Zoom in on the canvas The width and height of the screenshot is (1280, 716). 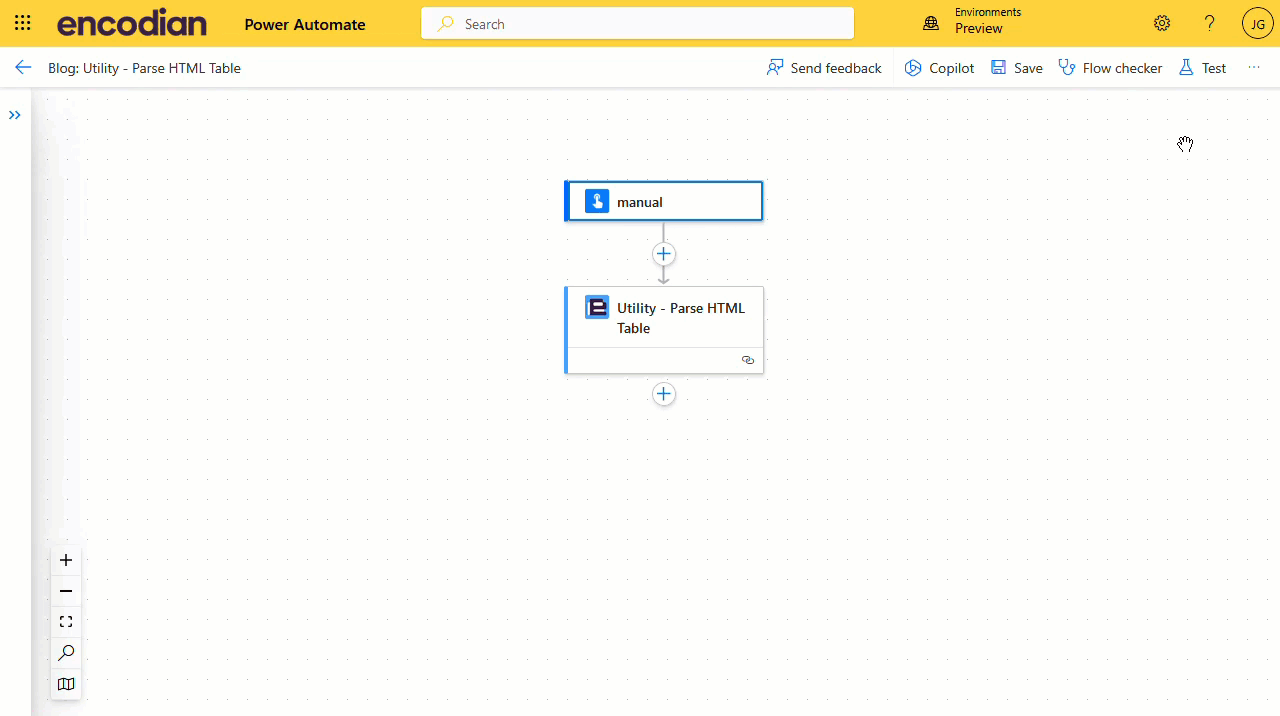click(66, 560)
